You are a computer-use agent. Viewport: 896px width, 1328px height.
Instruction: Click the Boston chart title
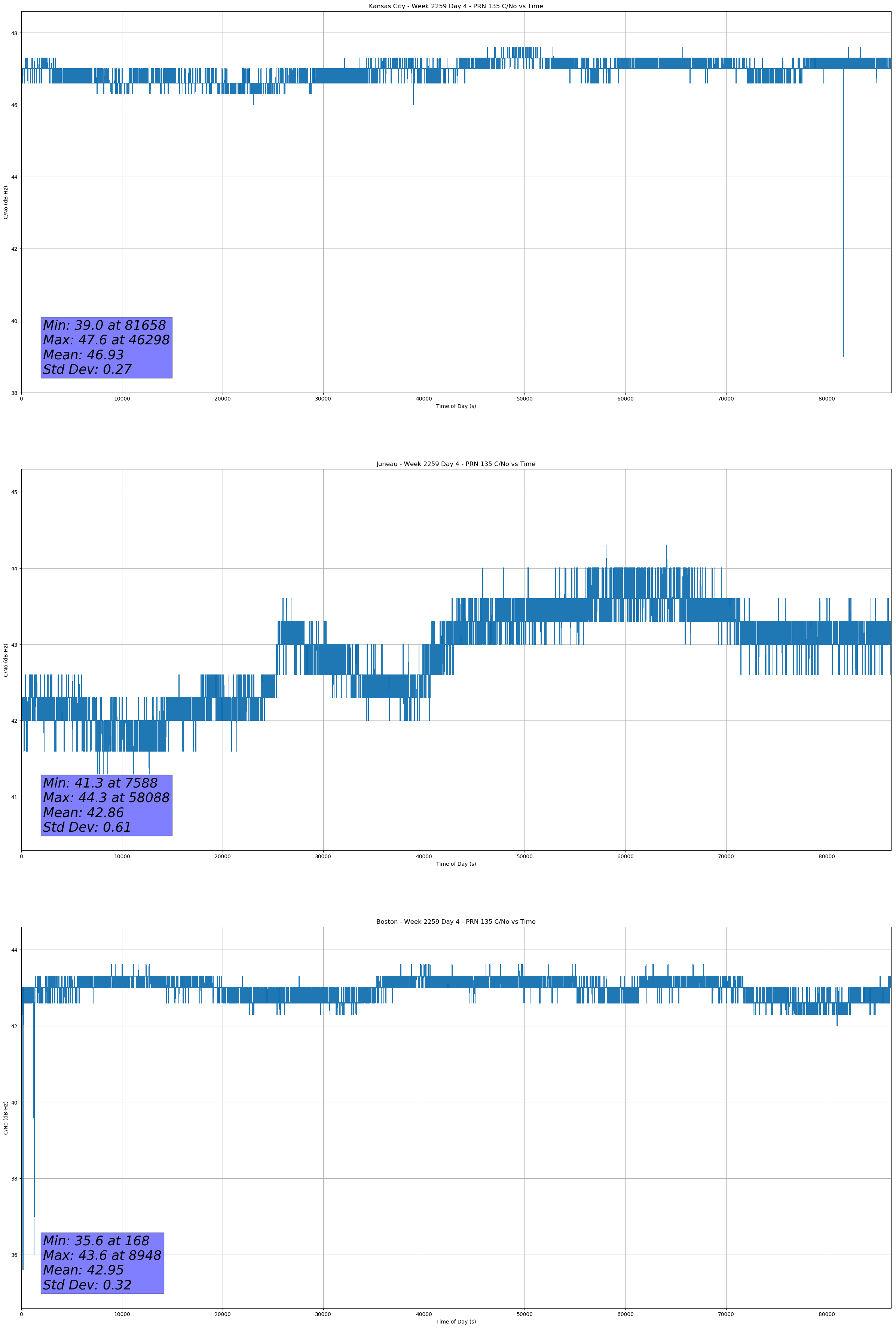[x=456, y=922]
